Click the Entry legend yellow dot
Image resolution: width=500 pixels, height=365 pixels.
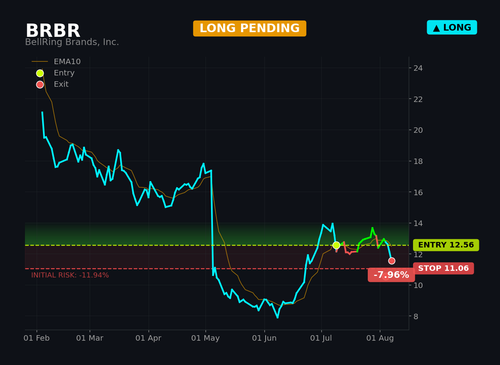pos(40,73)
